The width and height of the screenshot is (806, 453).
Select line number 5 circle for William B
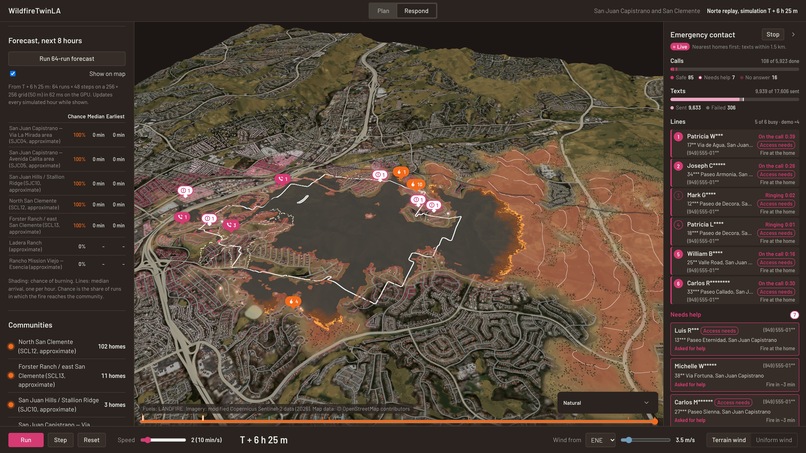coord(678,254)
